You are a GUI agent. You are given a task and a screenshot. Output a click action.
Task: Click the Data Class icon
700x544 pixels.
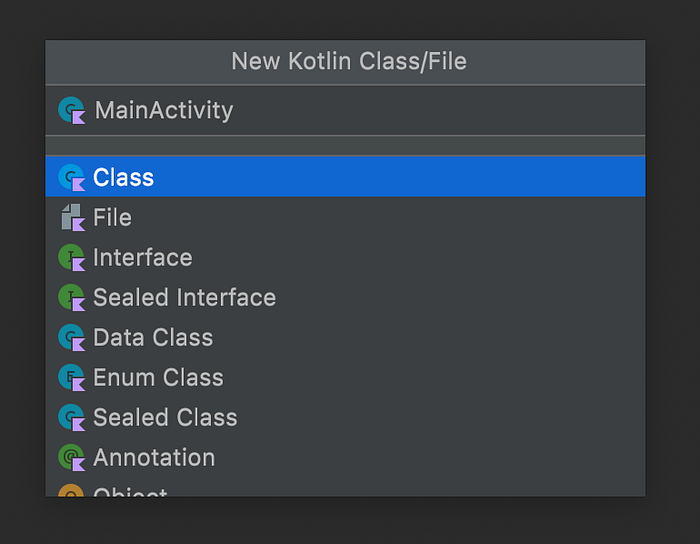pyautogui.click(x=71, y=337)
